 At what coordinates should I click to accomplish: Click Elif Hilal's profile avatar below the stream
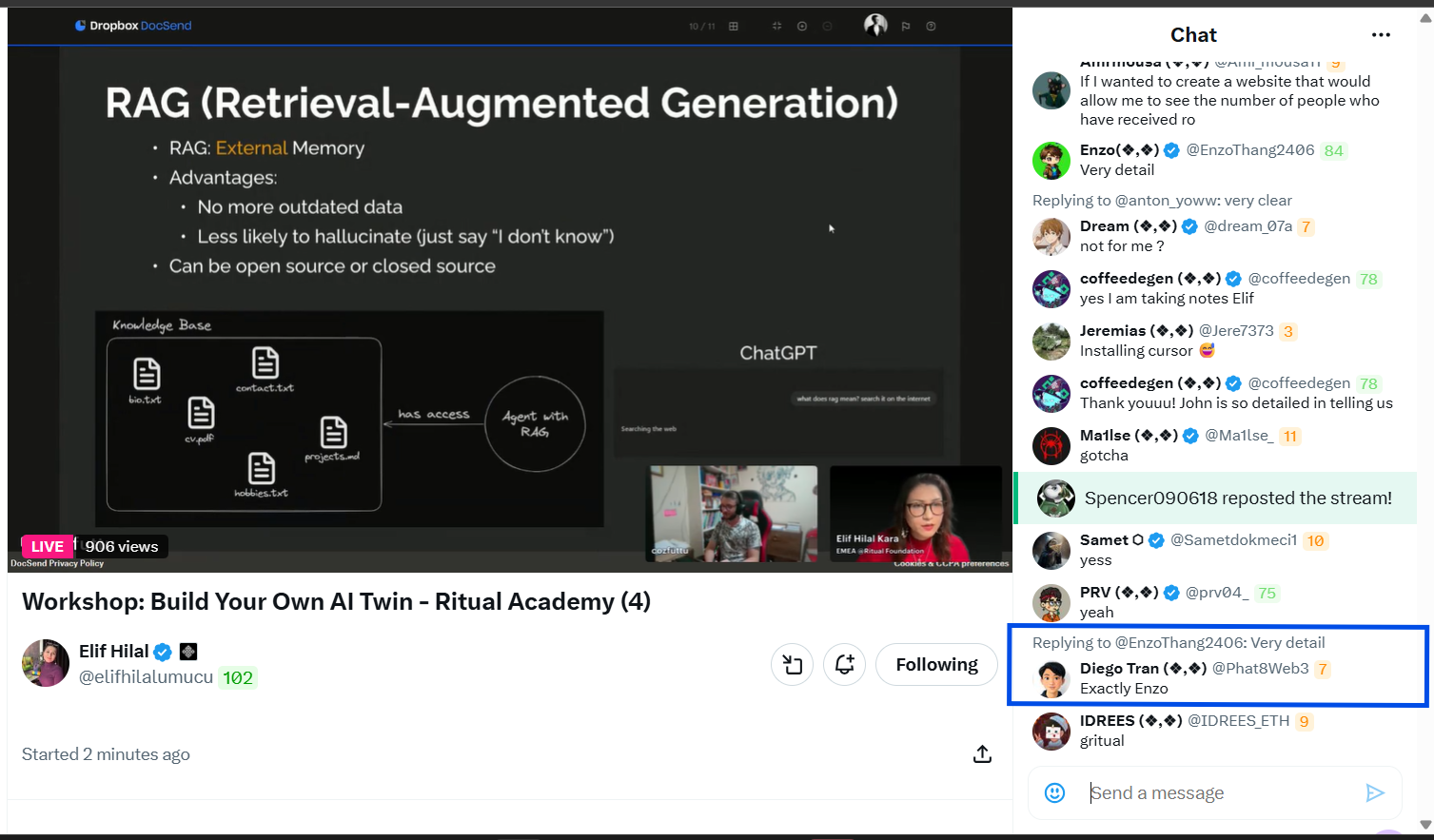(46, 663)
